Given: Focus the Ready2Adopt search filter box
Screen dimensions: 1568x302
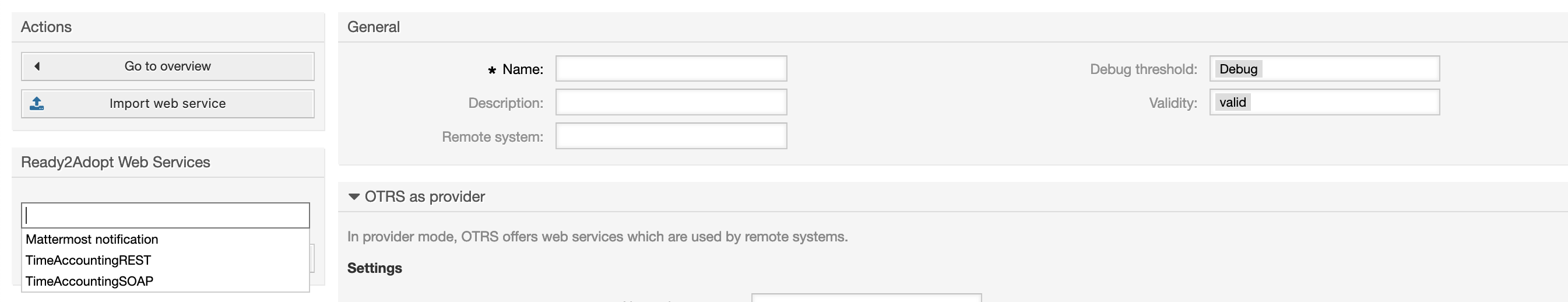Looking at the screenshot, I should [x=166, y=216].
